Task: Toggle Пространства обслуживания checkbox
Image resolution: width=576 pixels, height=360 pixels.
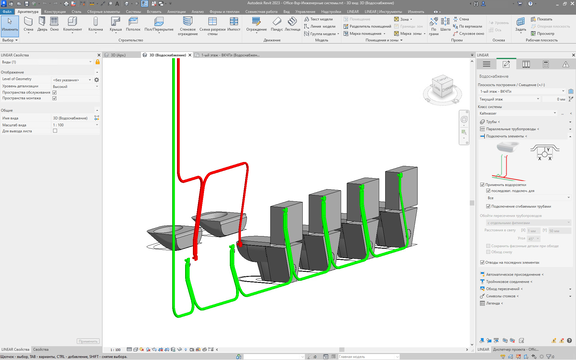Action: 55,93
